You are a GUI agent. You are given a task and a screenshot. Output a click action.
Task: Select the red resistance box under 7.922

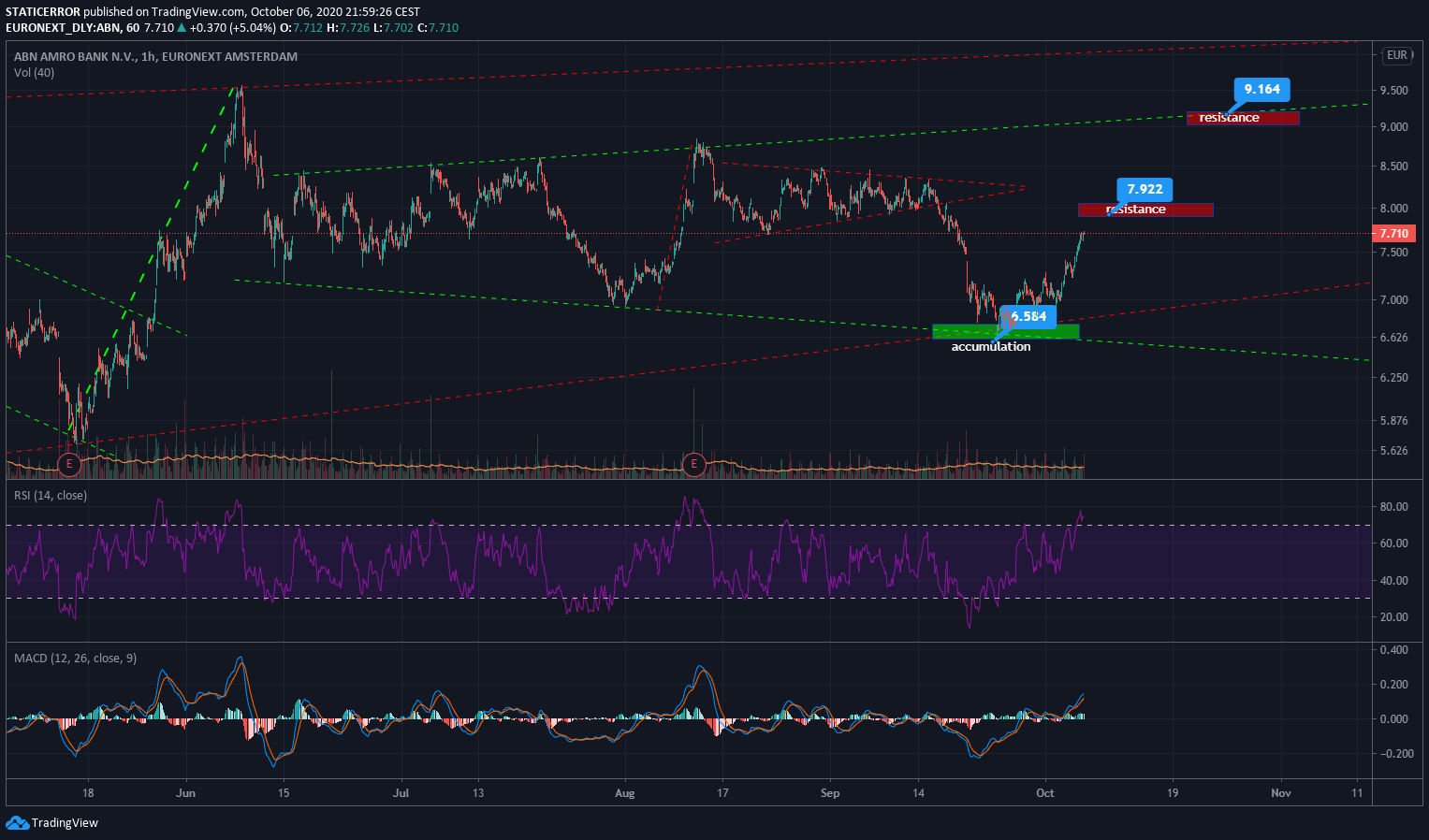point(1145,210)
